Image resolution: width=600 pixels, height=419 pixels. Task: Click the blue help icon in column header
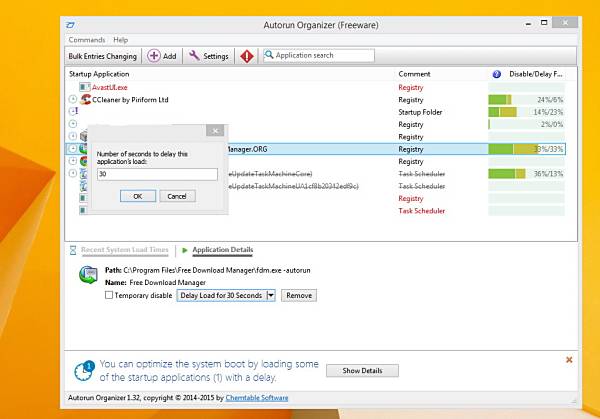[496, 74]
